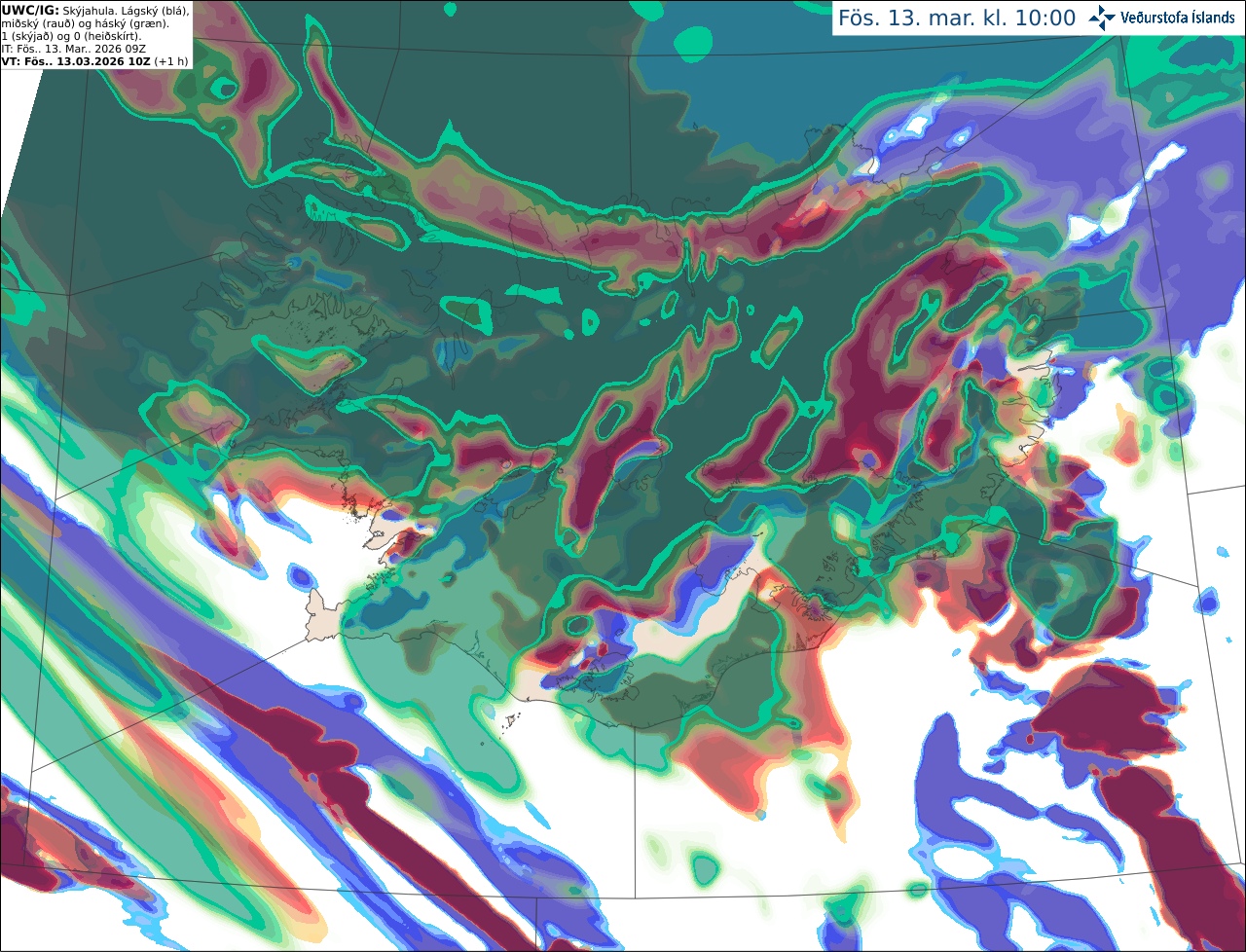Click the 'VT: Fös.. 13.03.2026 10Z (+1 h)' line
1246x952 pixels.
coord(95,61)
